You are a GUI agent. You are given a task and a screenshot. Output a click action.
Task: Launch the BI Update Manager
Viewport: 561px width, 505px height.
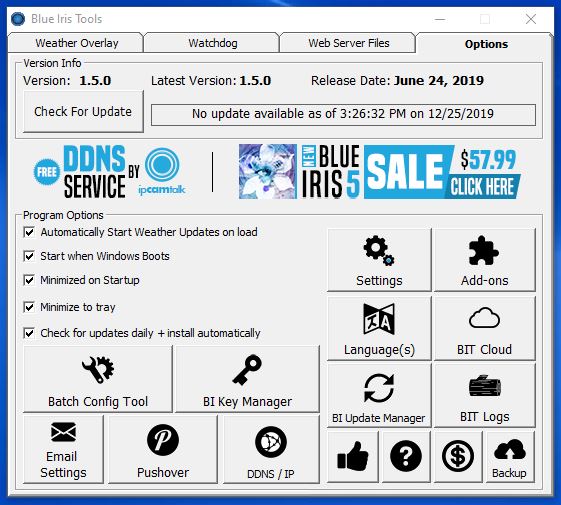coord(379,395)
